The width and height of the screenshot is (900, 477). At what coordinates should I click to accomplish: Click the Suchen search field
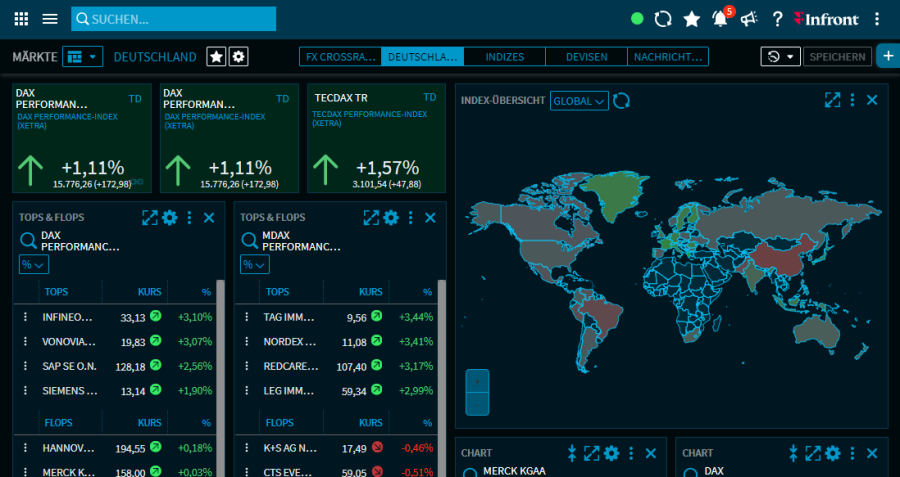pyautogui.click(x=174, y=19)
